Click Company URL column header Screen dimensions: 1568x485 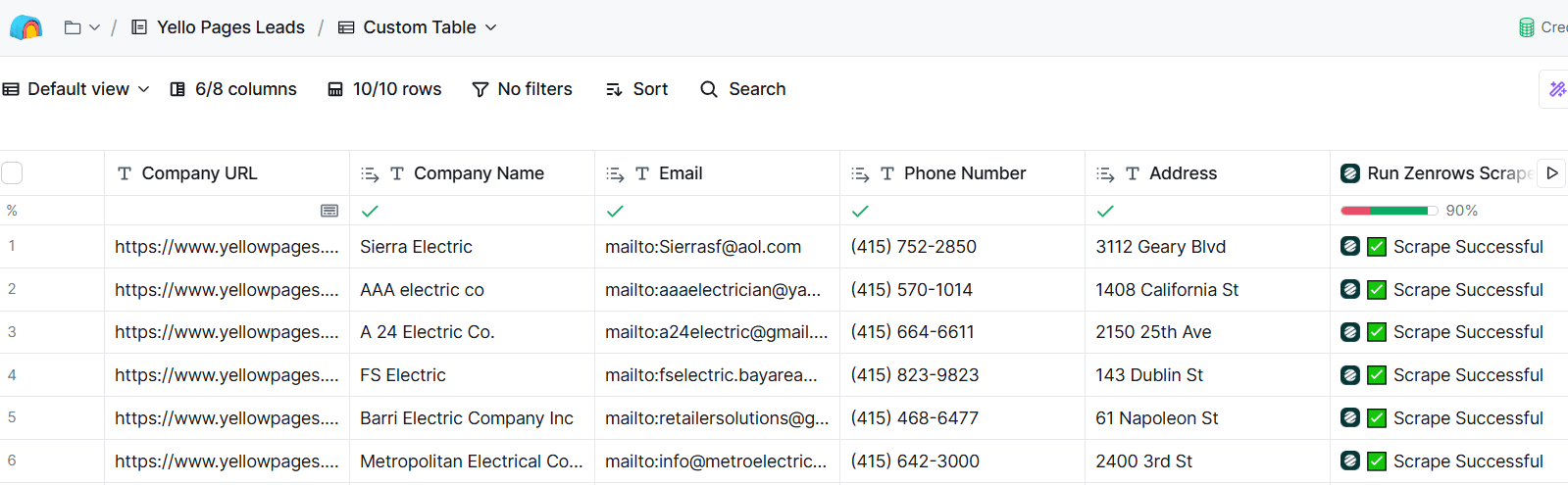click(x=227, y=173)
